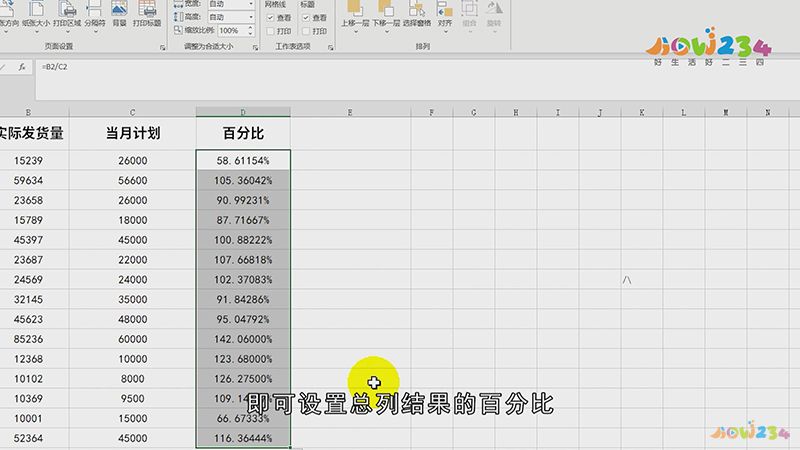800x450 pixels.
Task: Select column E header
Action: (351, 112)
